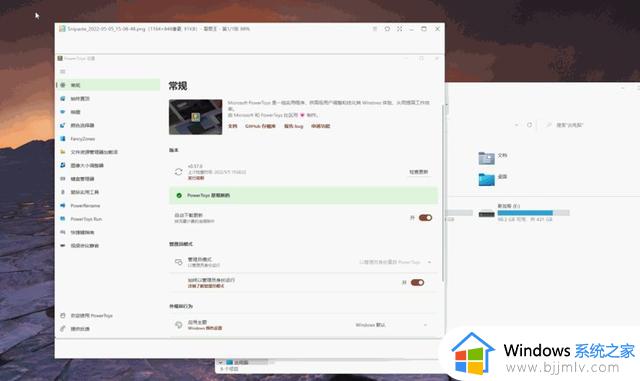Open the Windows 颜色设置 link
The height and width of the screenshot is (381, 640).
tap(205, 328)
